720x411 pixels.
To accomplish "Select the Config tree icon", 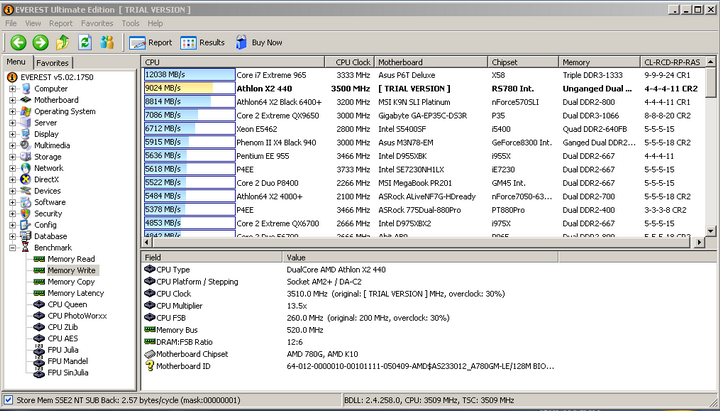I will pyautogui.click(x=26, y=225).
